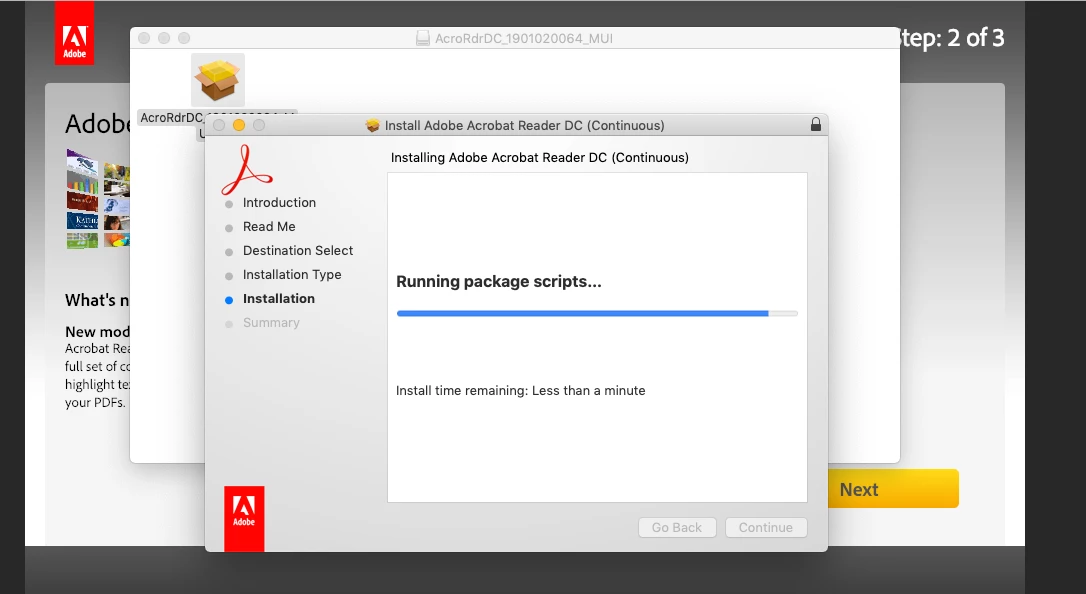Click the active Installation step
Viewport: 1086px width, 594px height.
pyautogui.click(x=278, y=299)
